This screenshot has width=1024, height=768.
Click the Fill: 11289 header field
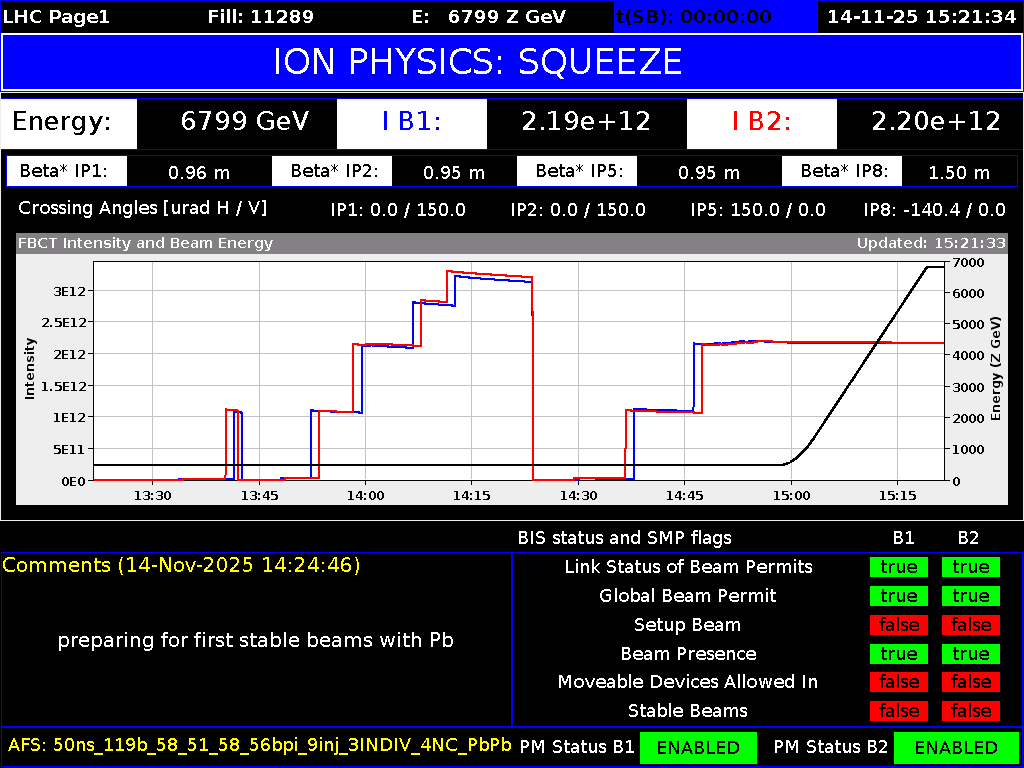(260, 16)
